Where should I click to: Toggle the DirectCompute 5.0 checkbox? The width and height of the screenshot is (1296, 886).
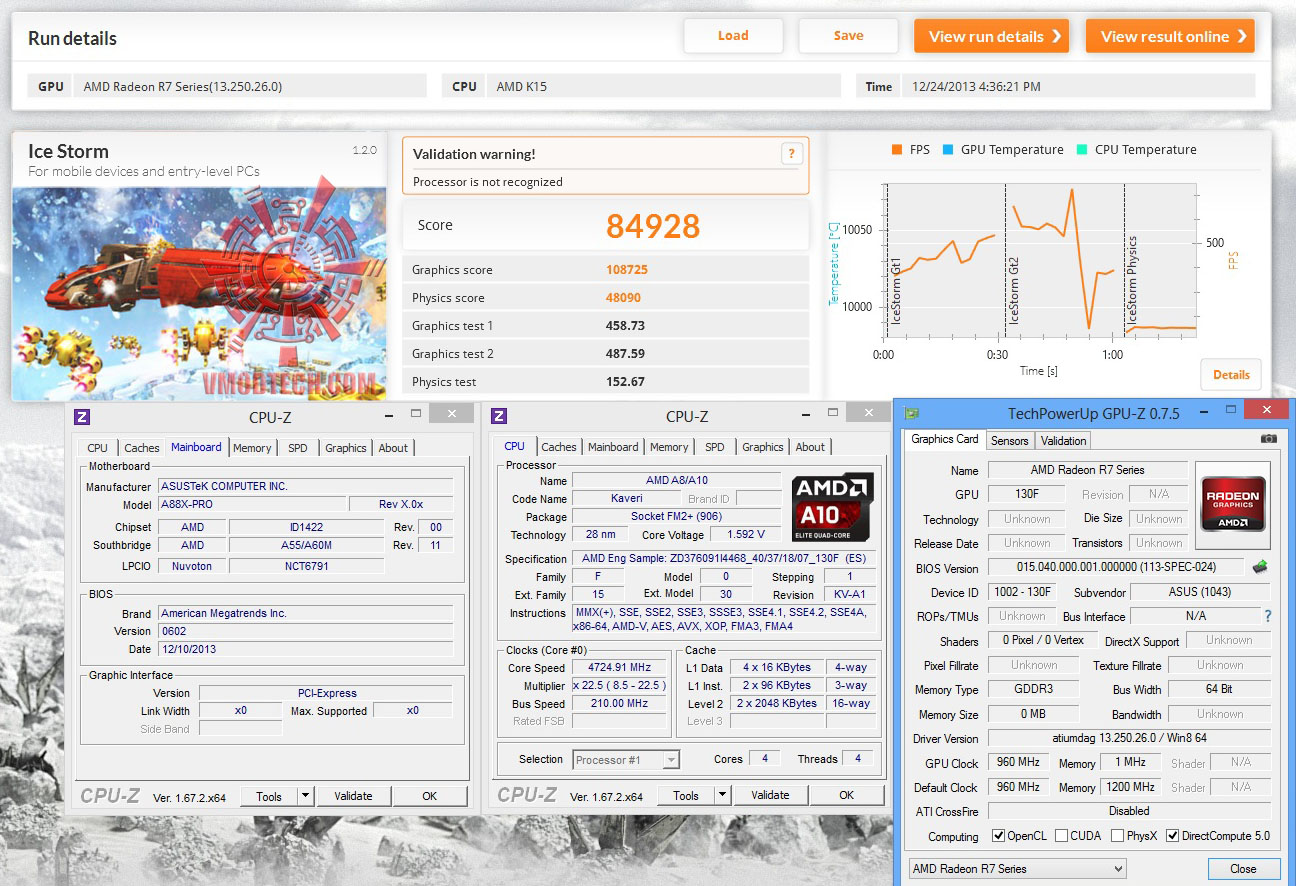tap(1172, 836)
